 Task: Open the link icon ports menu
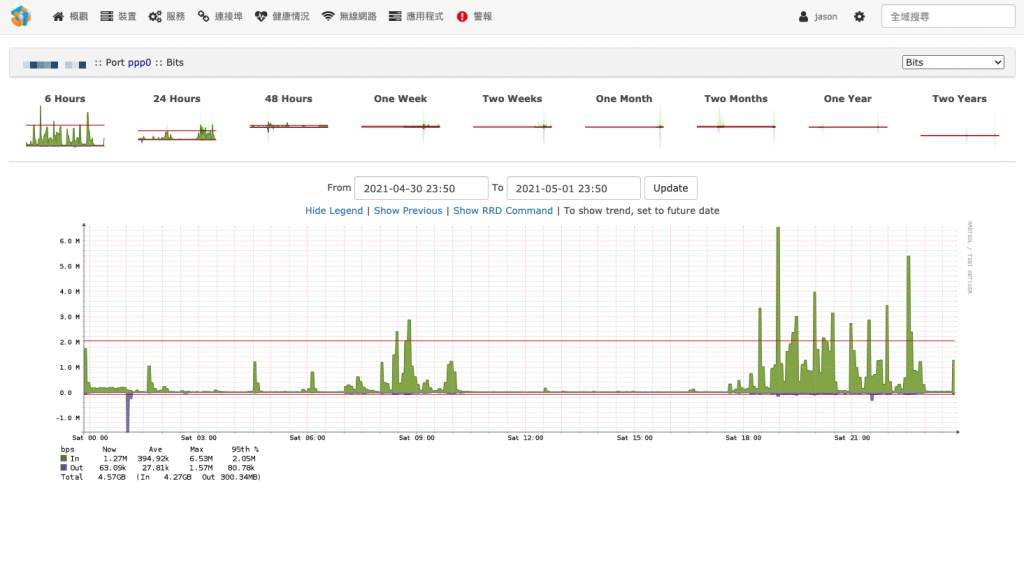[220, 16]
